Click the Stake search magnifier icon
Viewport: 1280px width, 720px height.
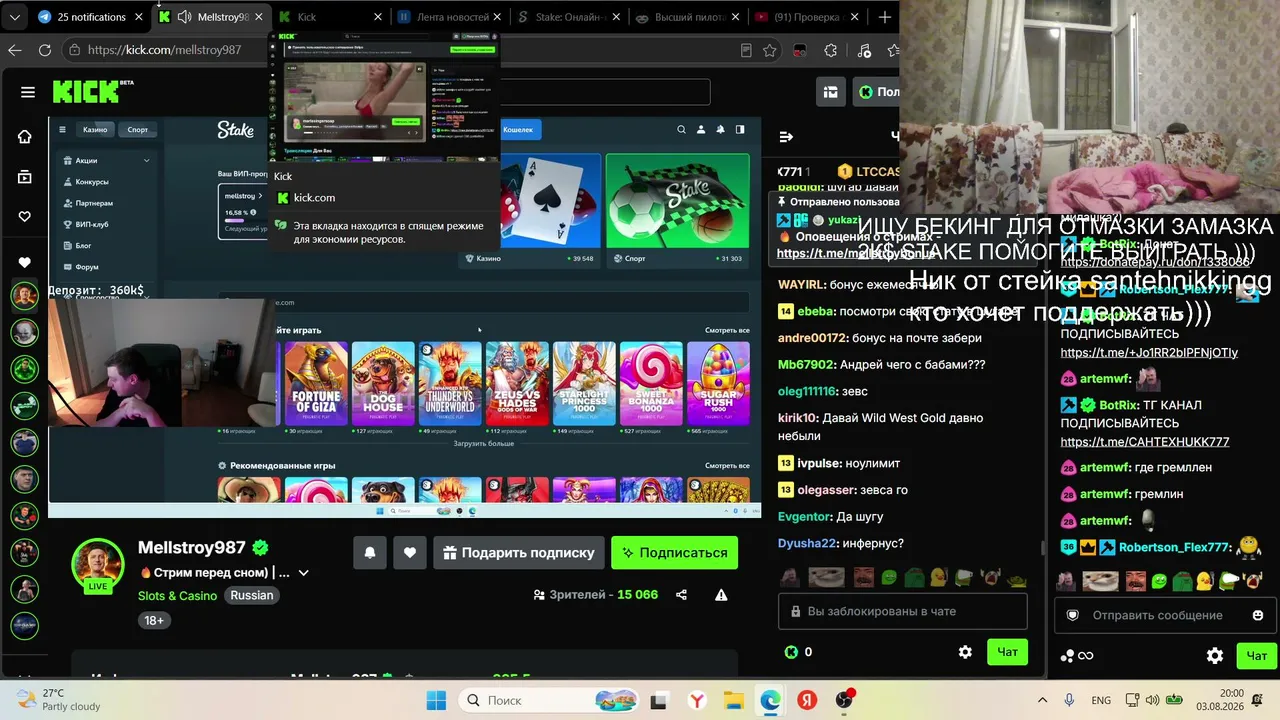click(682, 129)
